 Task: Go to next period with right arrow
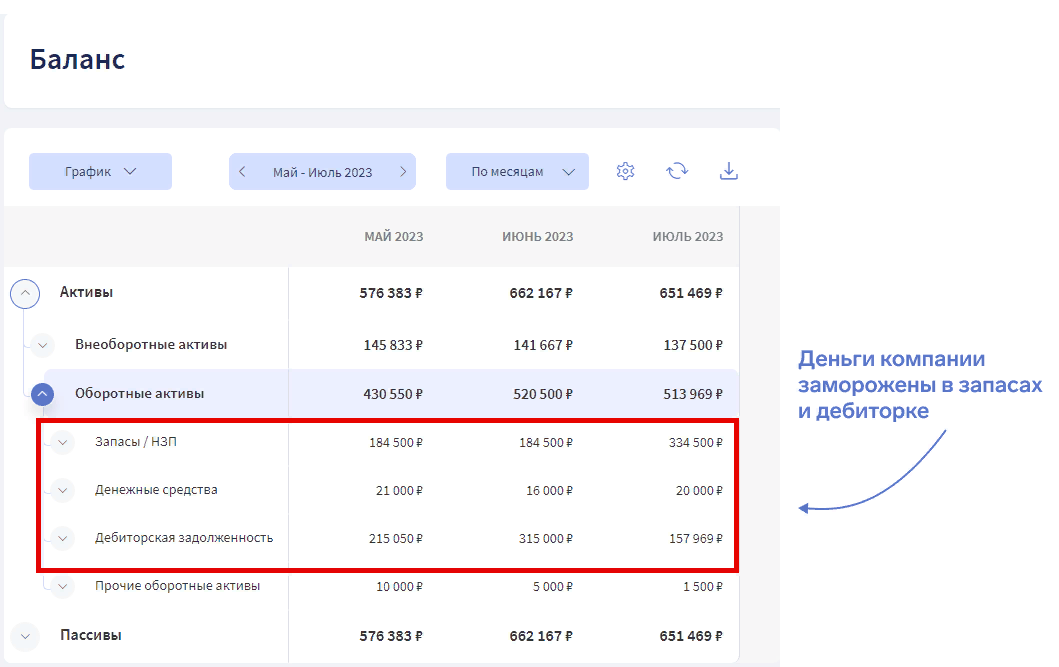coord(403,172)
